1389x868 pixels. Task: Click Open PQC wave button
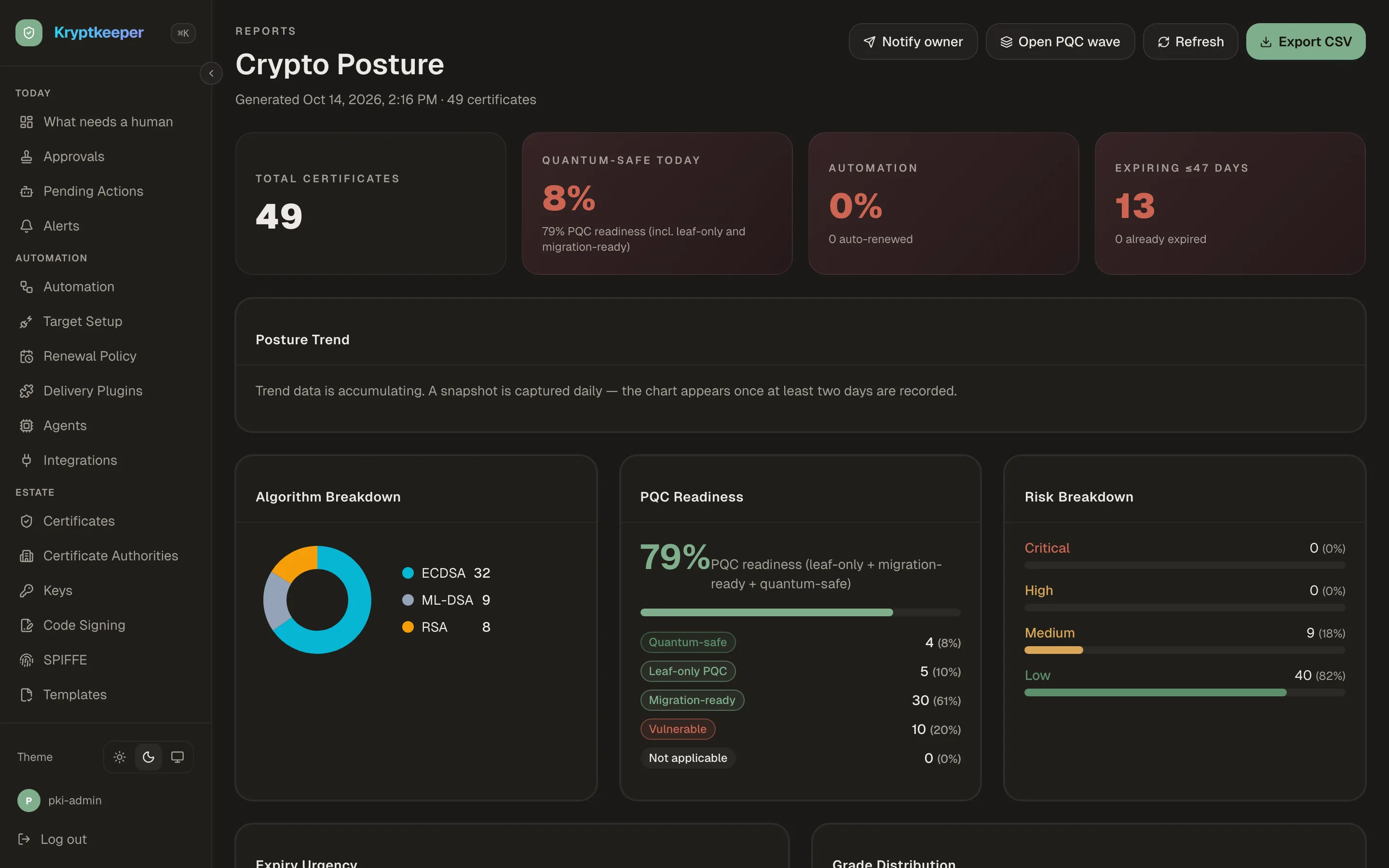click(x=1060, y=41)
